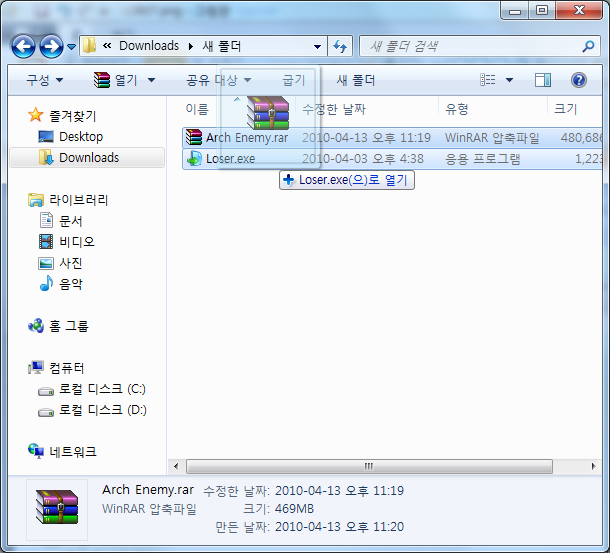
Task: Click the 즐겨찾기 favorites star icon
Action: coord(35,115)
